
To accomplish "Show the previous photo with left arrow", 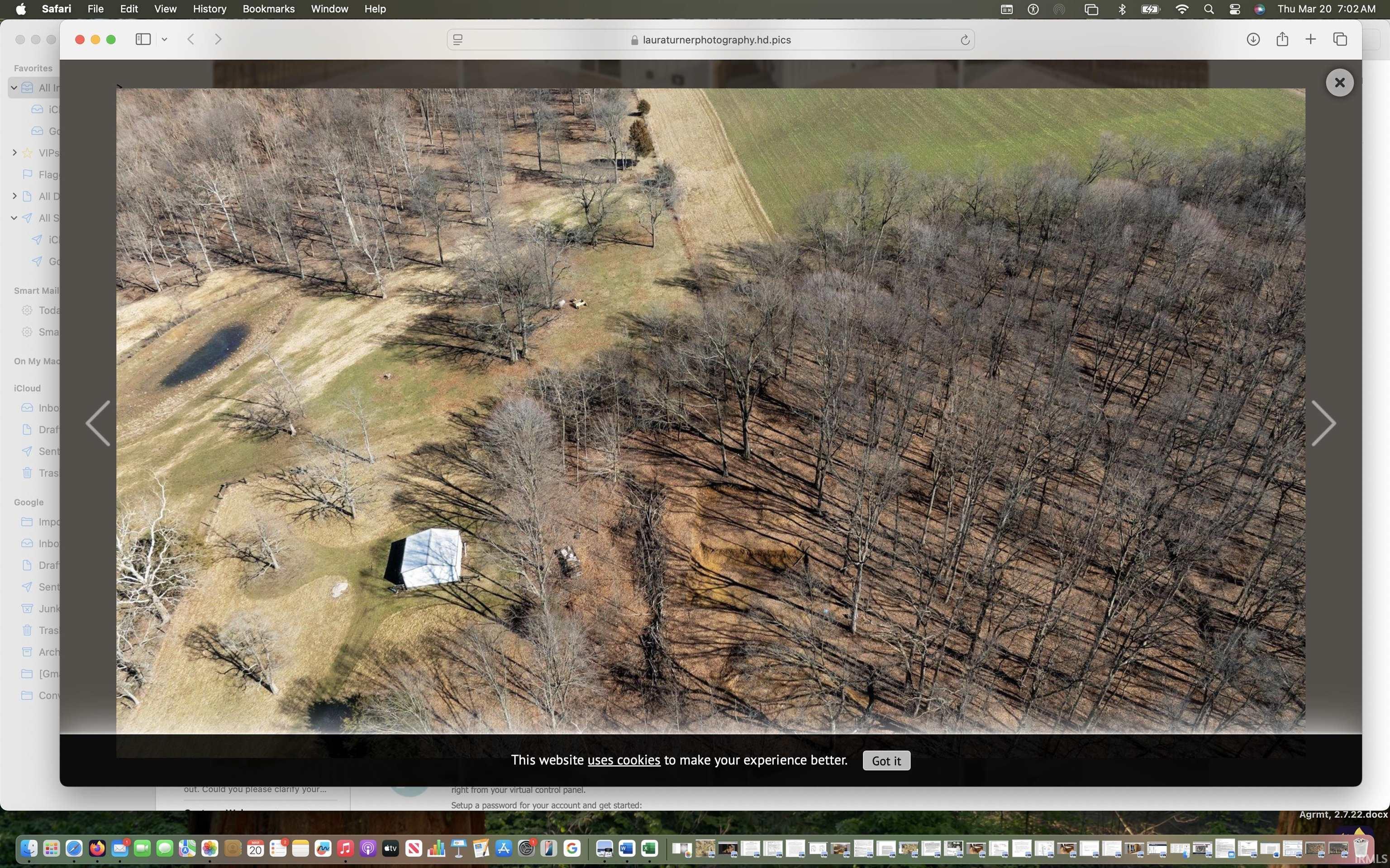I will (x=99, y=423).
